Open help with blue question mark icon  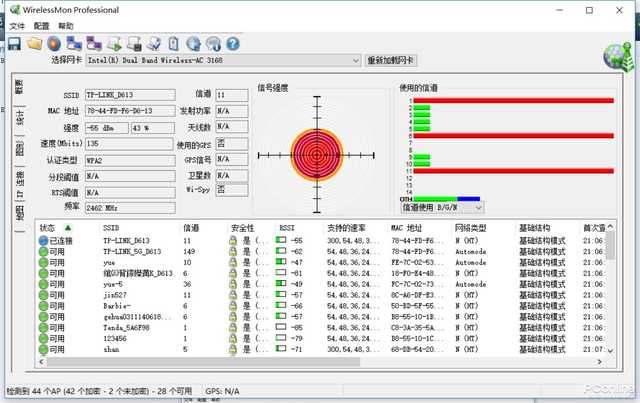(233, 44)
